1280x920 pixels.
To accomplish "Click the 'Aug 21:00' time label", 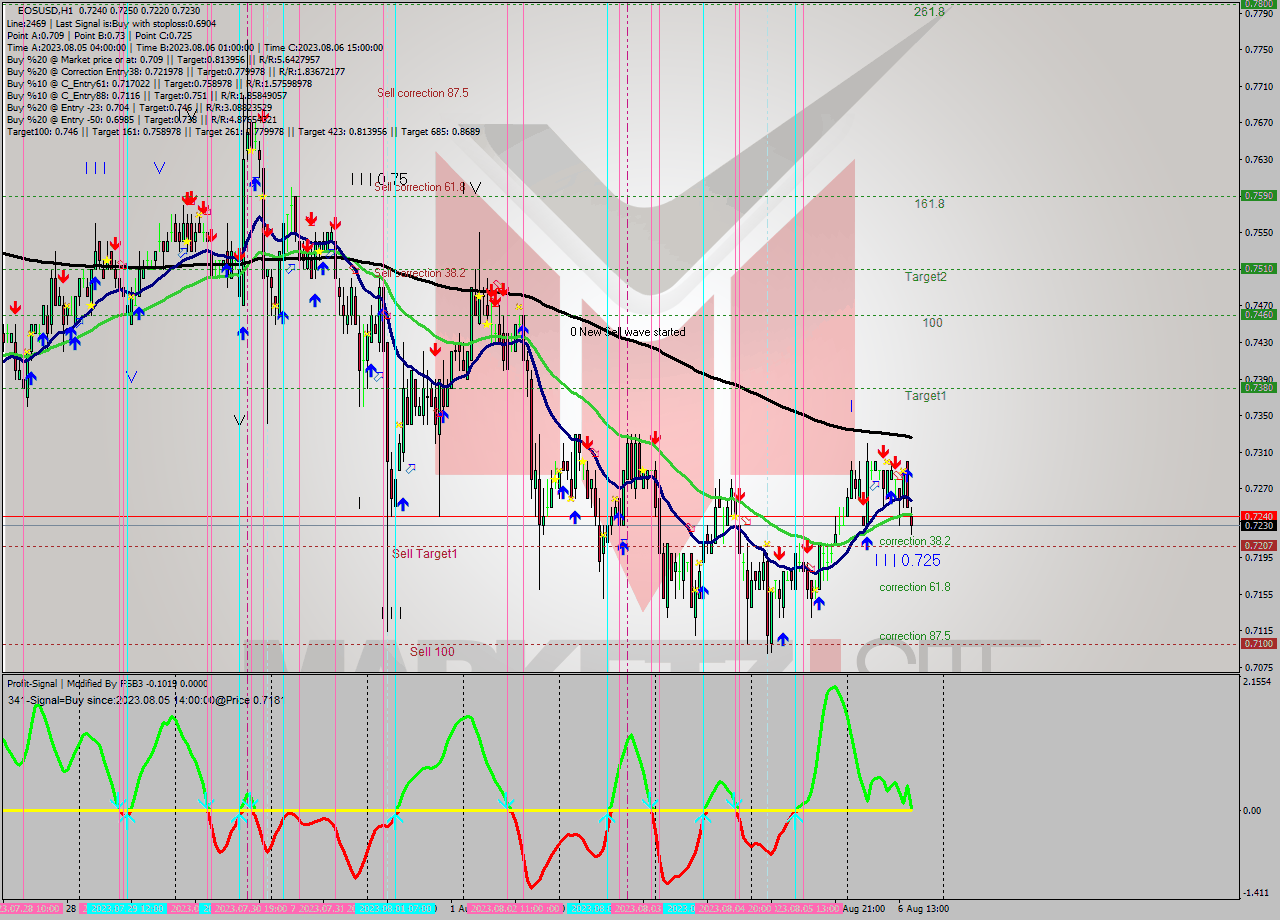I will coord(862,909).
